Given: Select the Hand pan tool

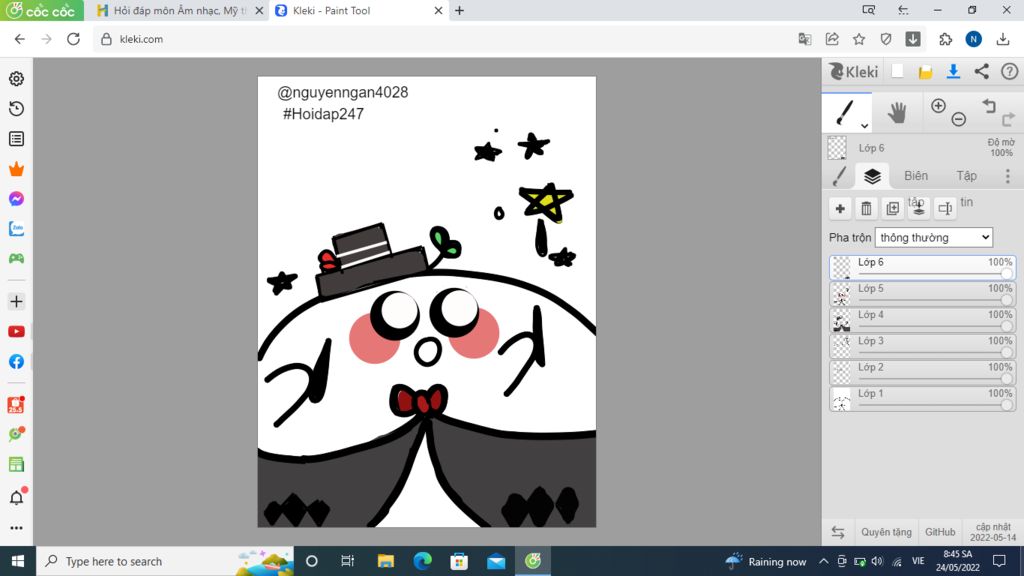Looking at the screenshot, I should (898, 110).
